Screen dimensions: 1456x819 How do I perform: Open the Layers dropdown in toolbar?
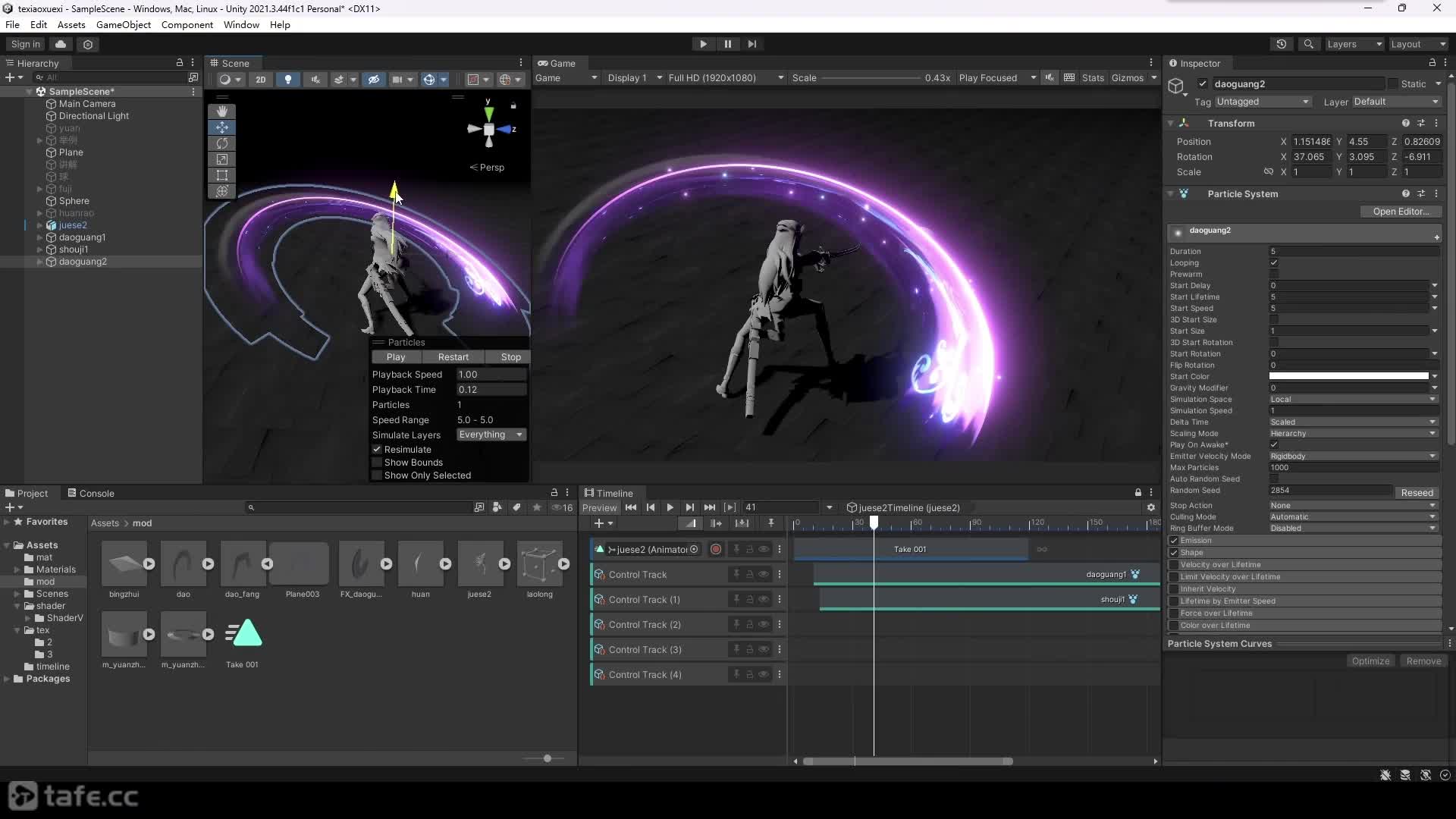point(1354,44)
